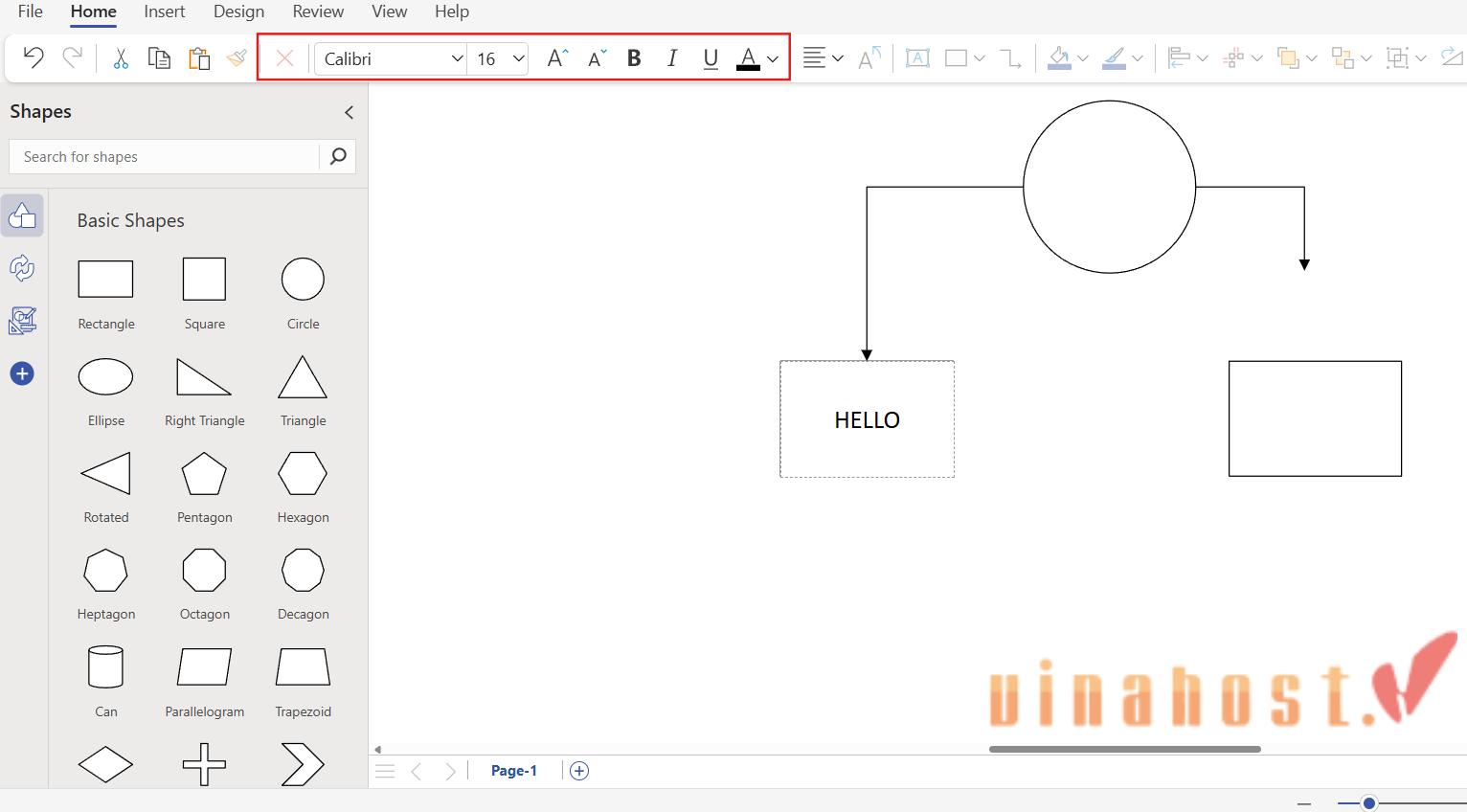Click the Undo arrow icon
This screenshot has width=1467, height=812.
point(34,58)
